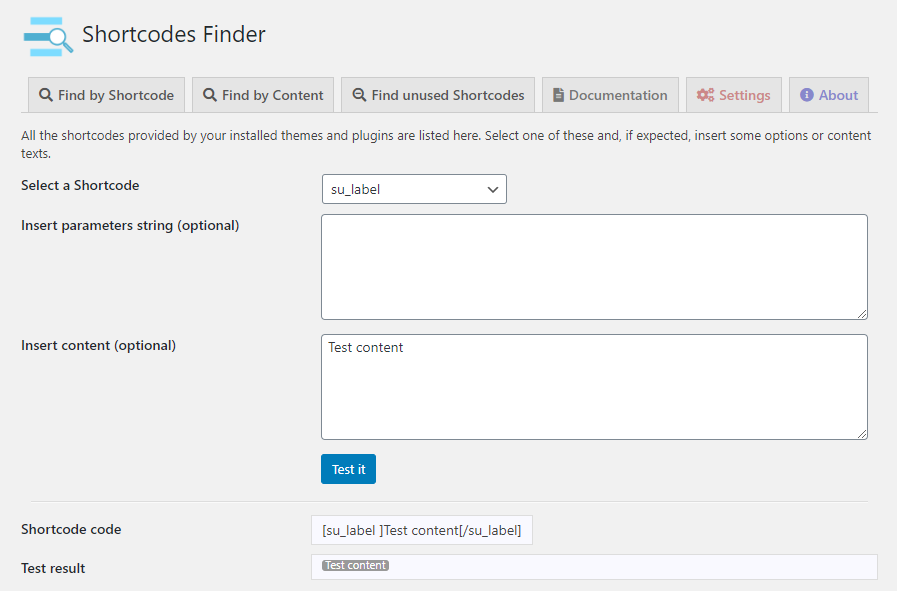Click the Shortcodes Finder page title
897x591 pixels.
pos(174,34)
